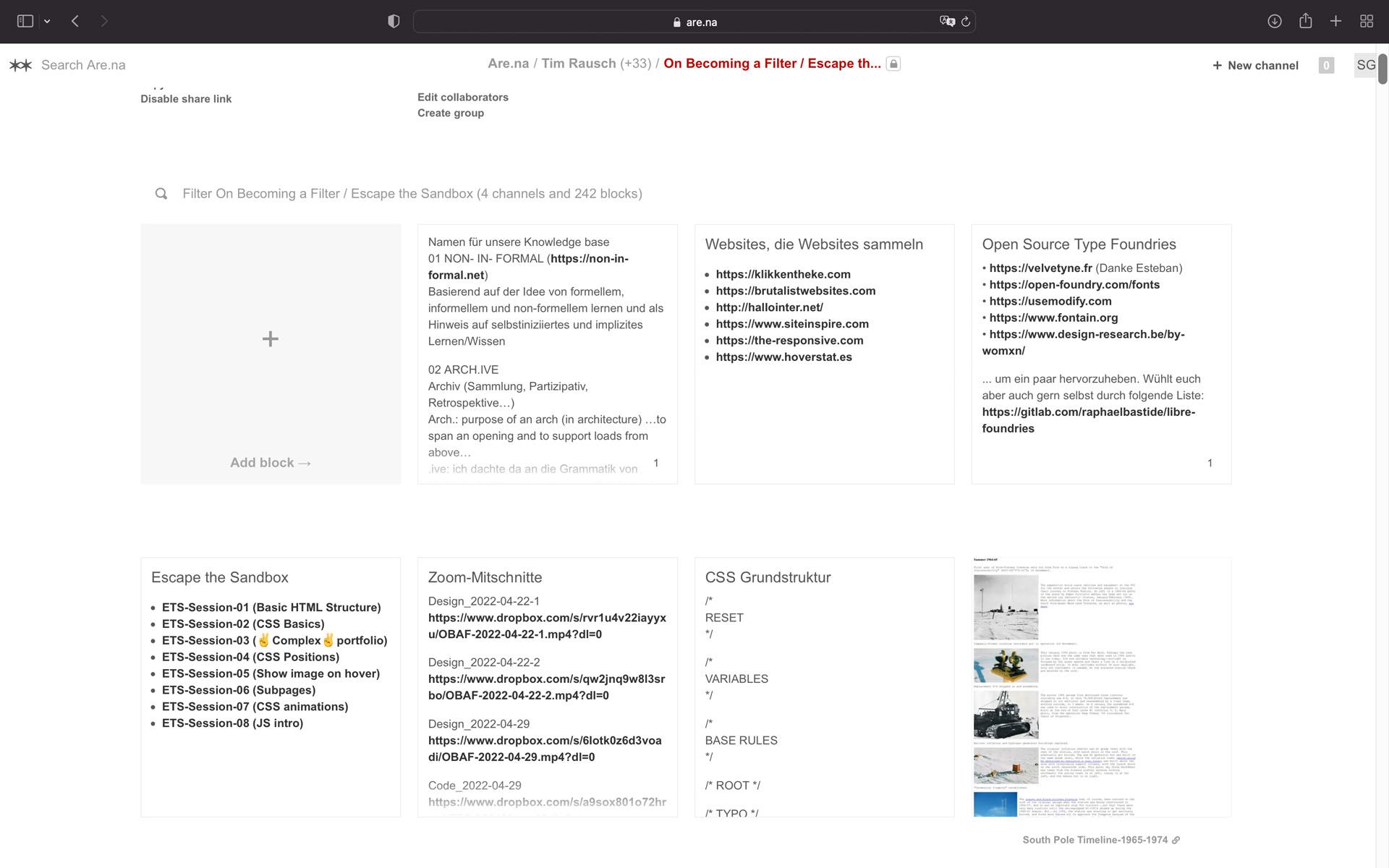Viewport: 1389px width, 868px height.
Task: Toggle the Safari sidebar icon
Action: click(25, 21)
